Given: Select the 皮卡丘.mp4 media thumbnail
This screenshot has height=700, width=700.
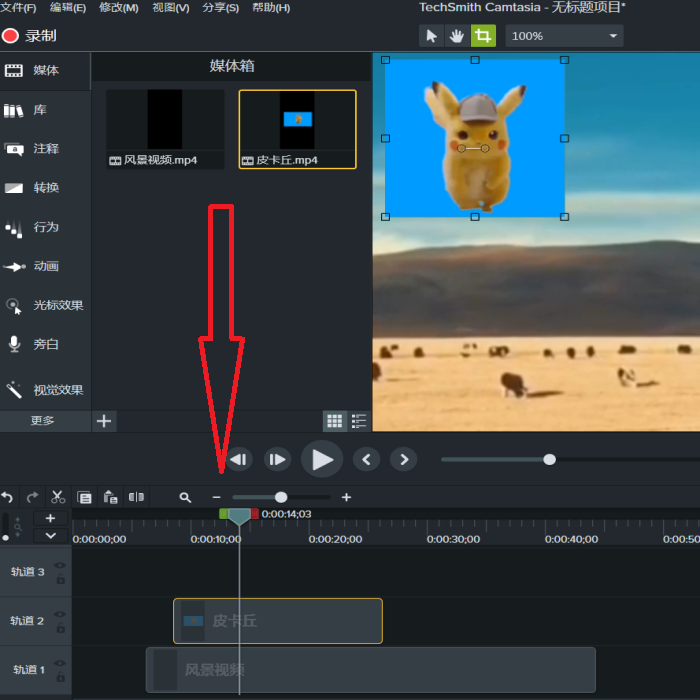Looking at the screenshot, I should pos(297,129).
